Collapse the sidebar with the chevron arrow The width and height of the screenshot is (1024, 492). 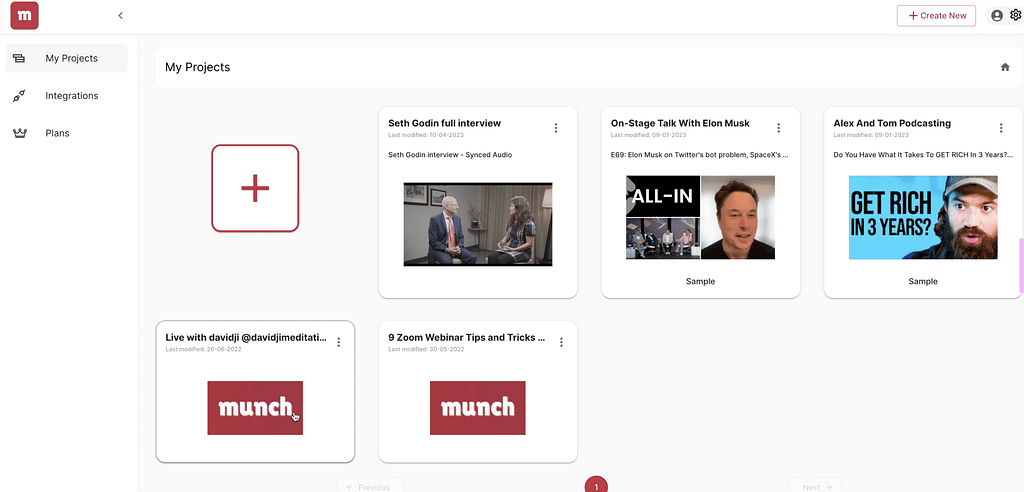(x=120, y=16)
